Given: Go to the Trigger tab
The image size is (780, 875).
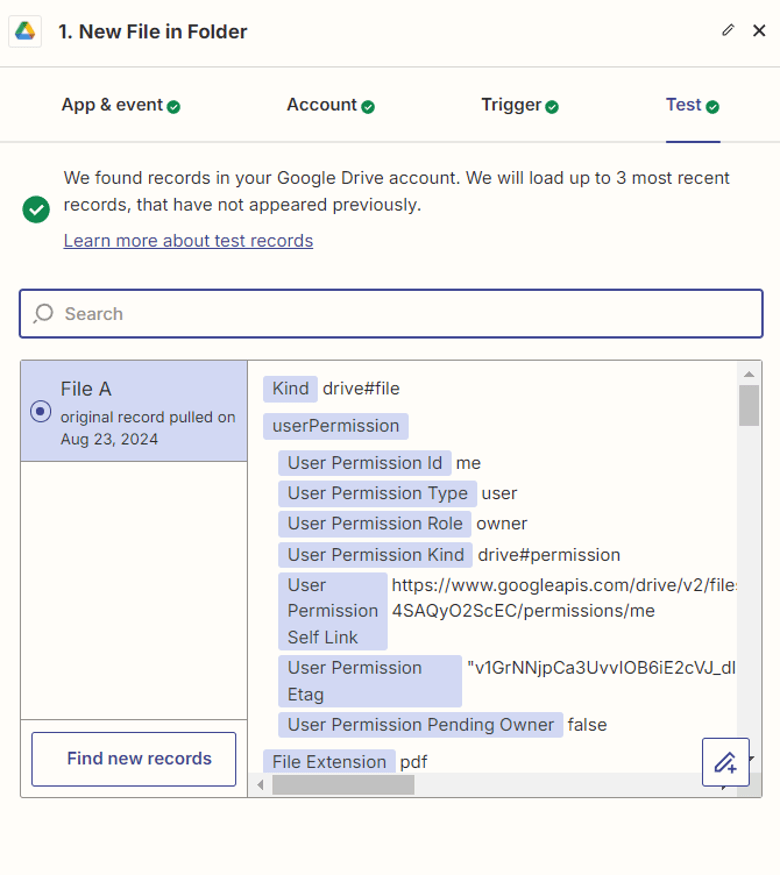Looking at the screenshot, I should coord(519,105).
